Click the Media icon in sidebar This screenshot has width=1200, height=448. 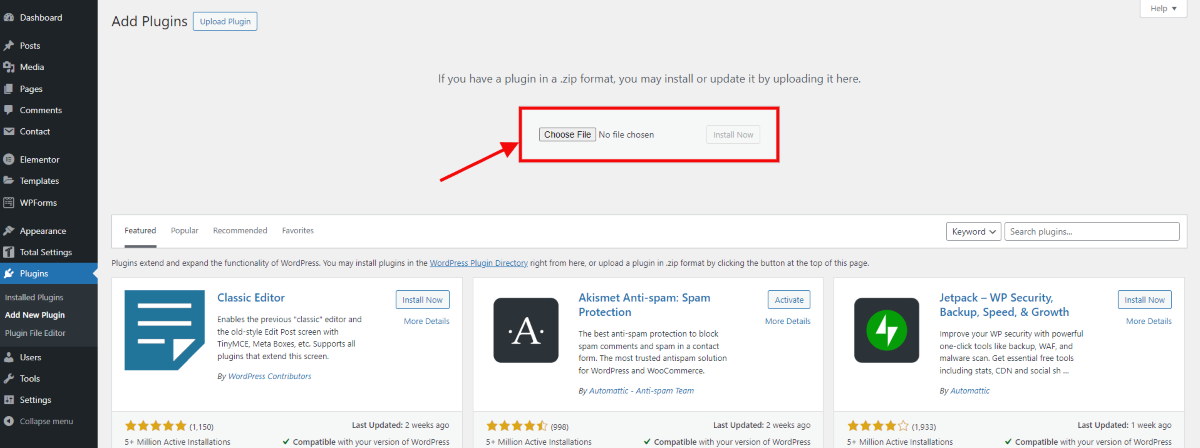coord(9,67)
